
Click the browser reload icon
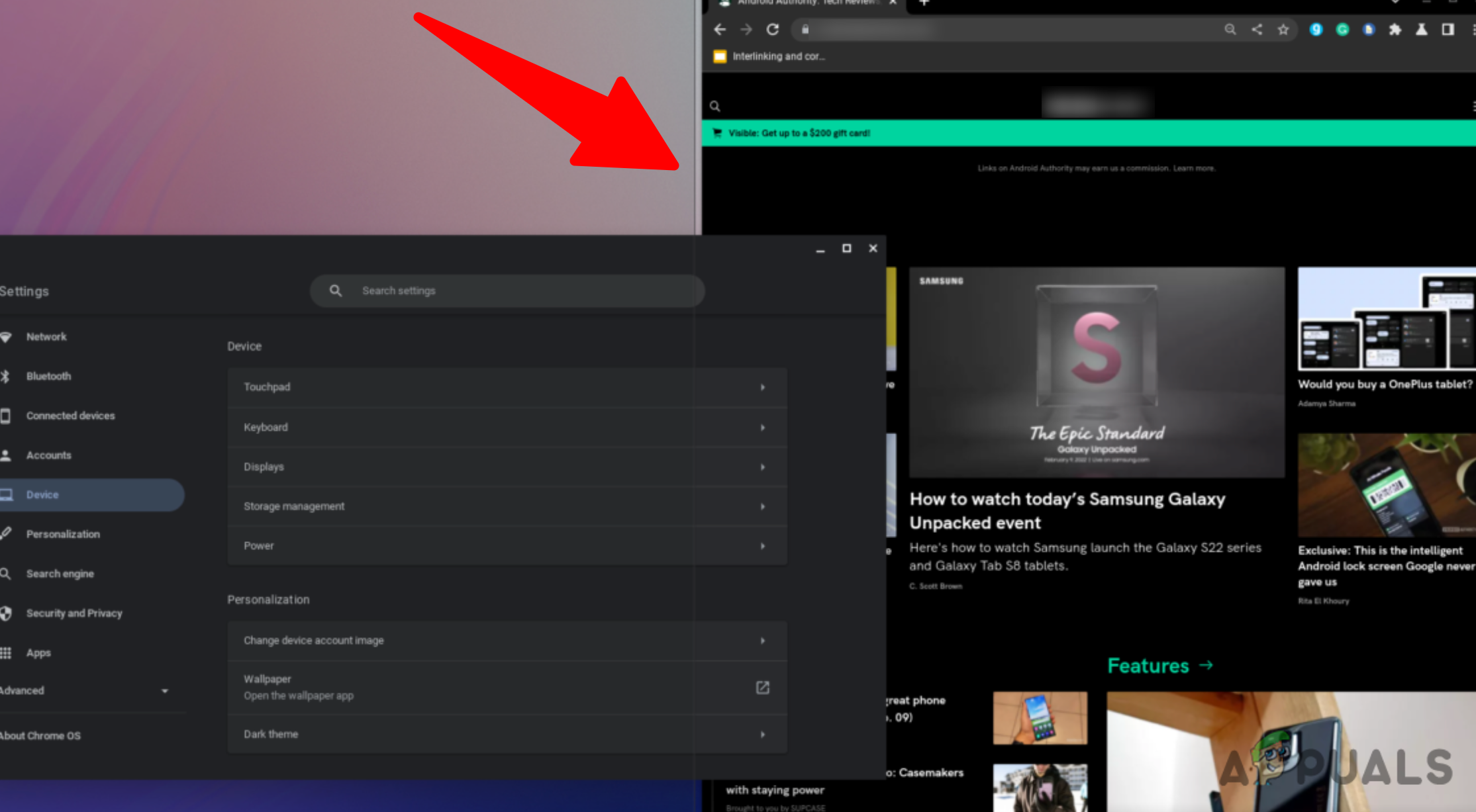click(x=772, y=29)
